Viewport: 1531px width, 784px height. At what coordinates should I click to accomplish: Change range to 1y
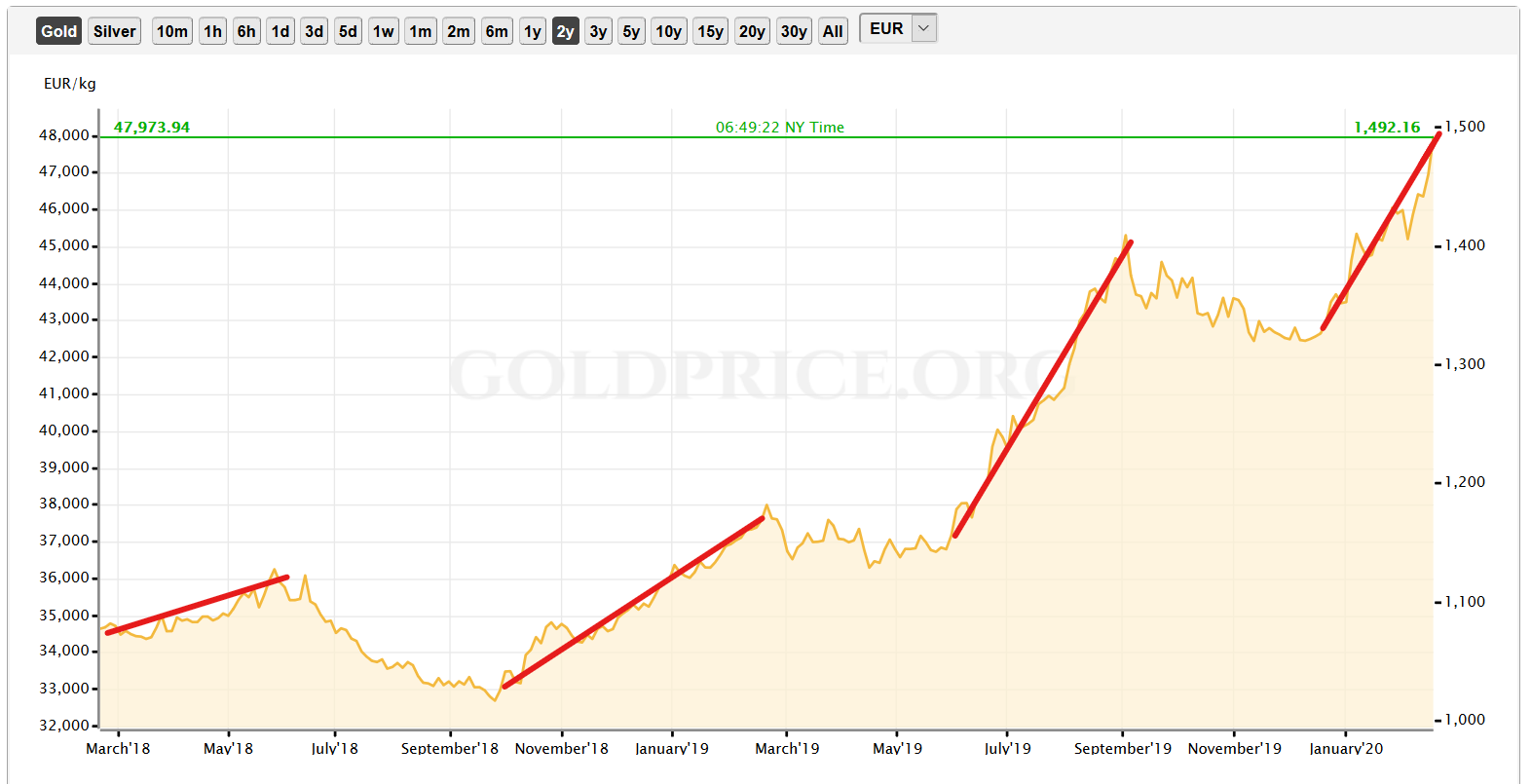pyautogui.click(x=532, y=31)
